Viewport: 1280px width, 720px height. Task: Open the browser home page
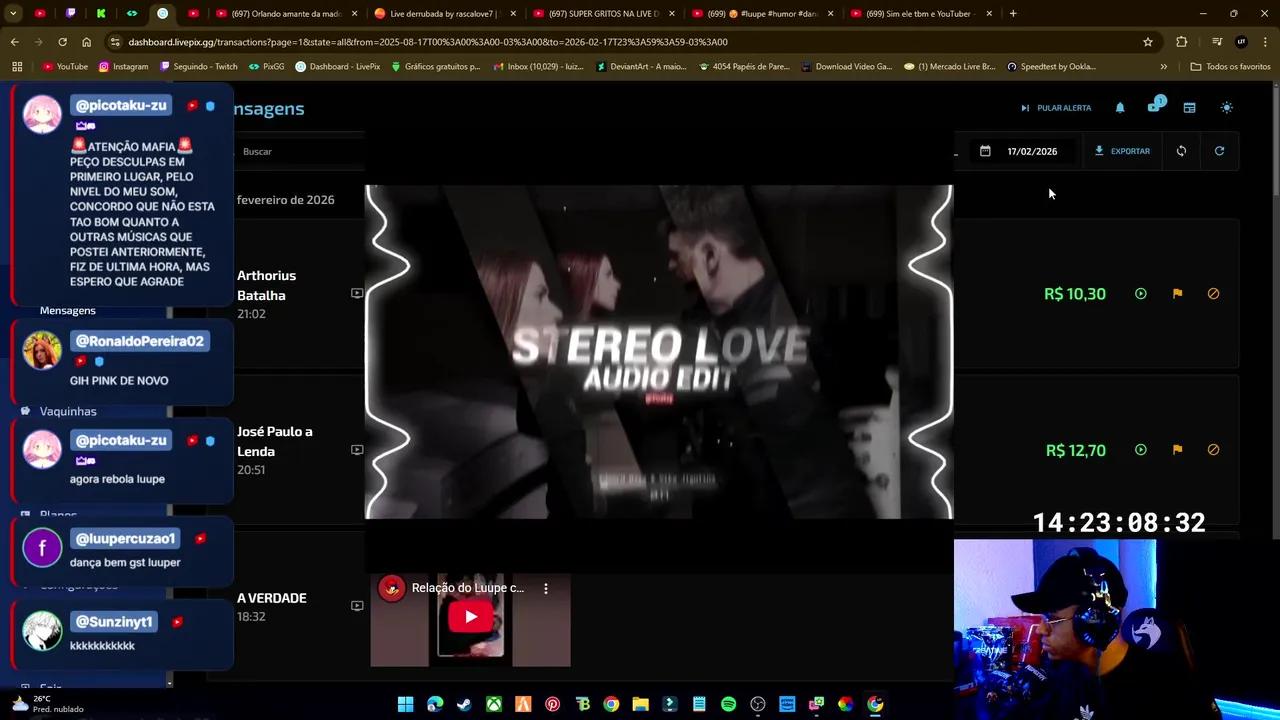86,42
